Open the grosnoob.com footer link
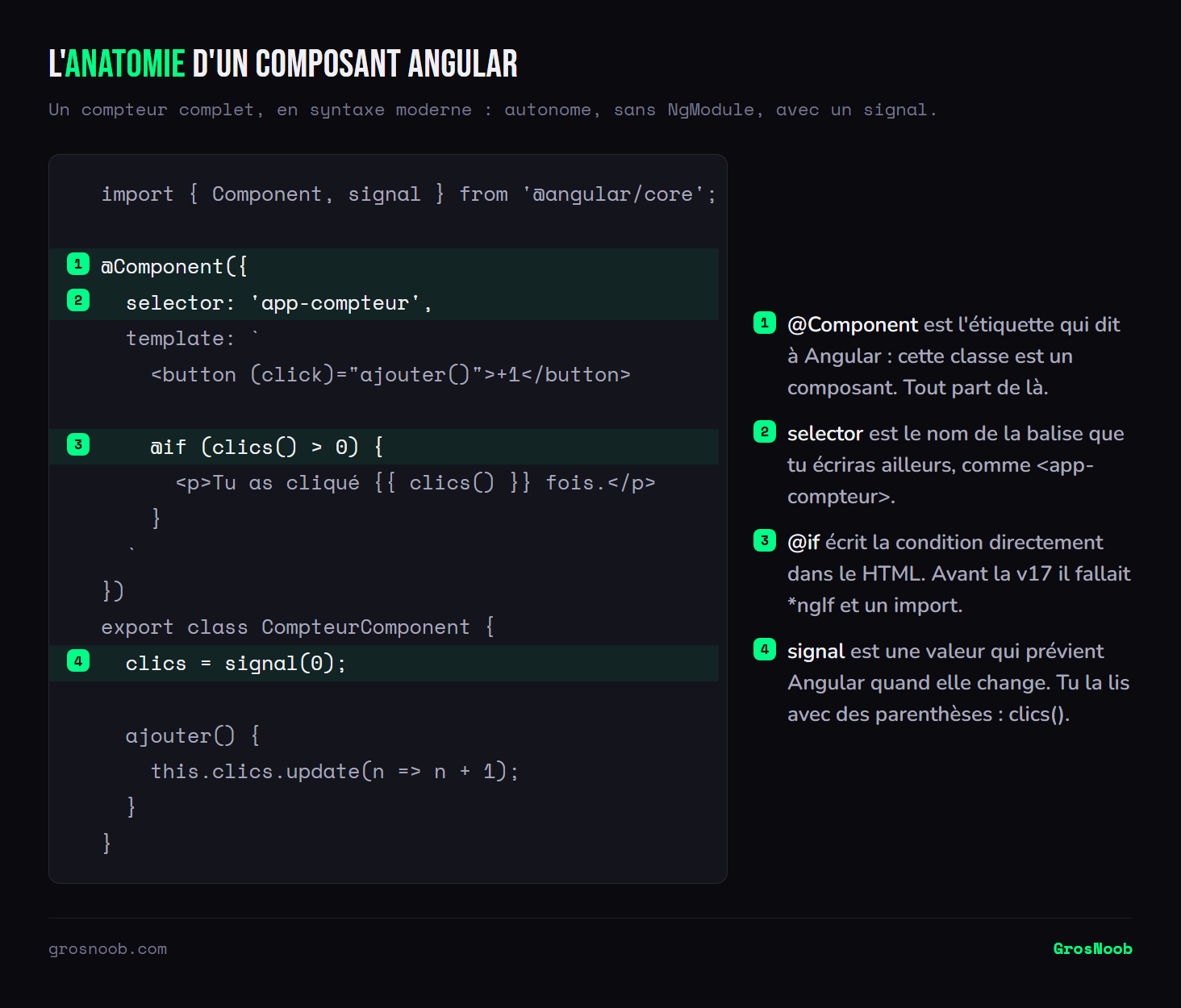Image resolution: width=1181 pixels, height=1008 pixels. click(x=108, y=949)
